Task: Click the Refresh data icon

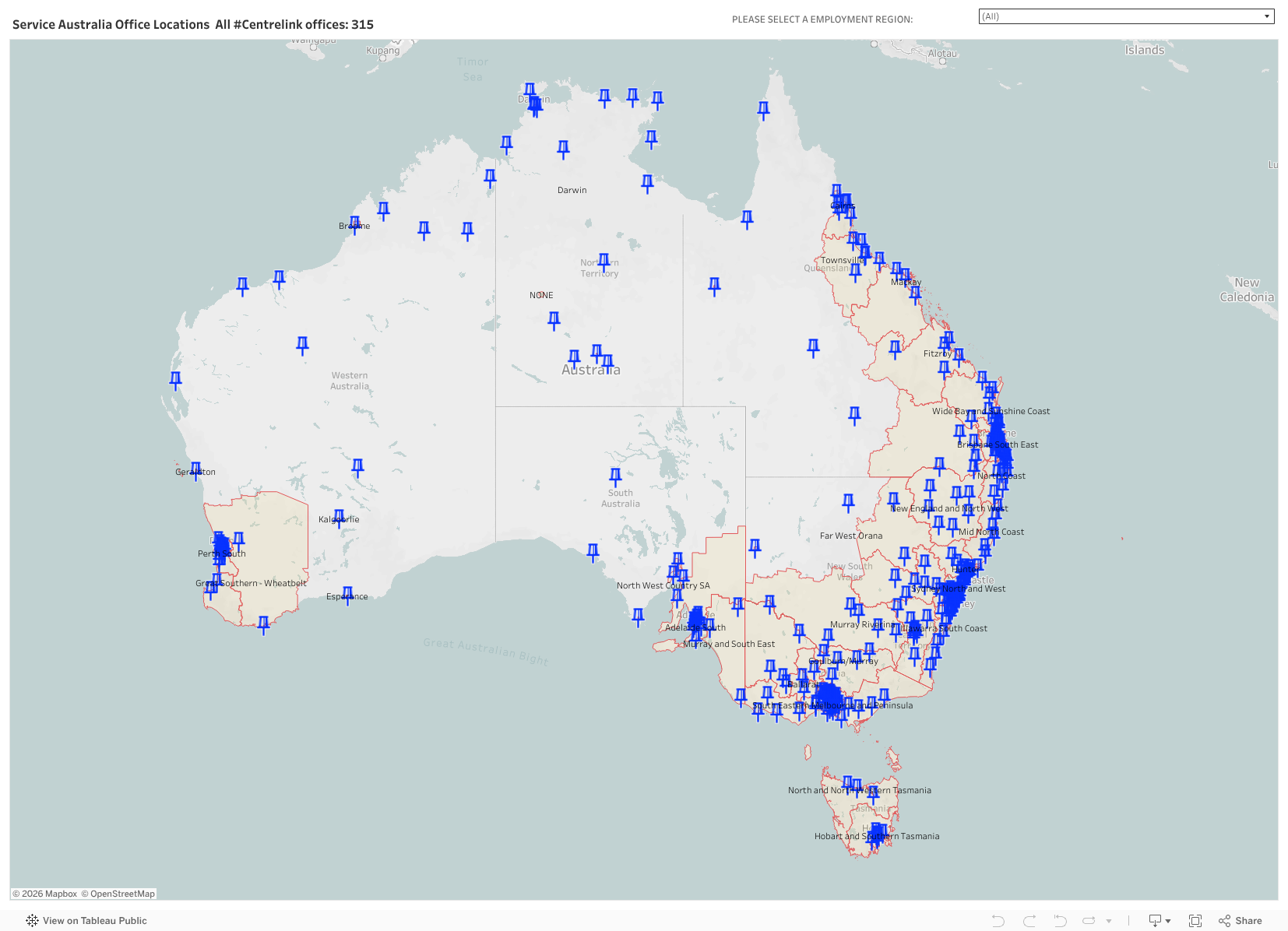Action: 1089,921
